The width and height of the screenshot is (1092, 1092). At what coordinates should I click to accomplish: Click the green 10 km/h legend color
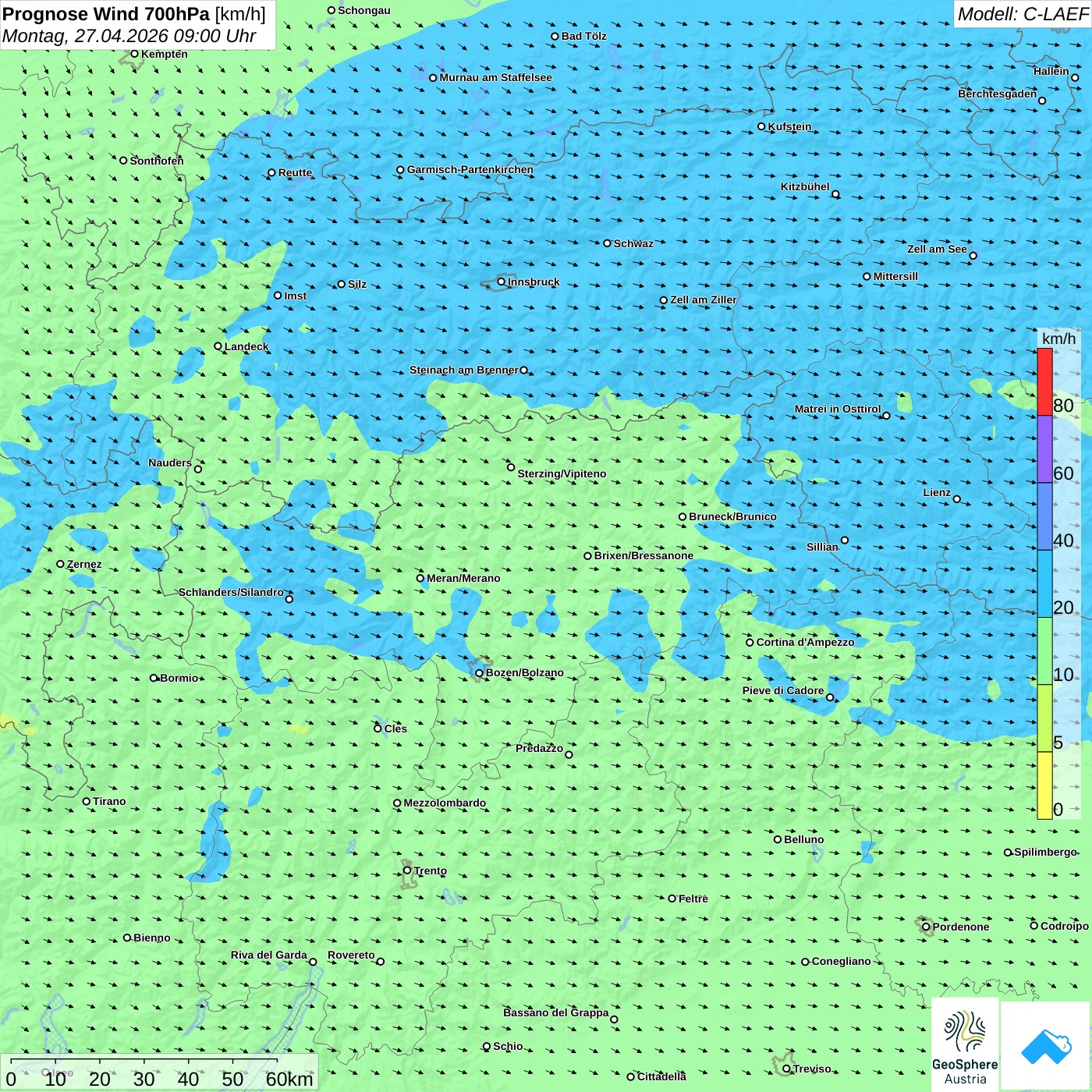[x=1044, y=651]
